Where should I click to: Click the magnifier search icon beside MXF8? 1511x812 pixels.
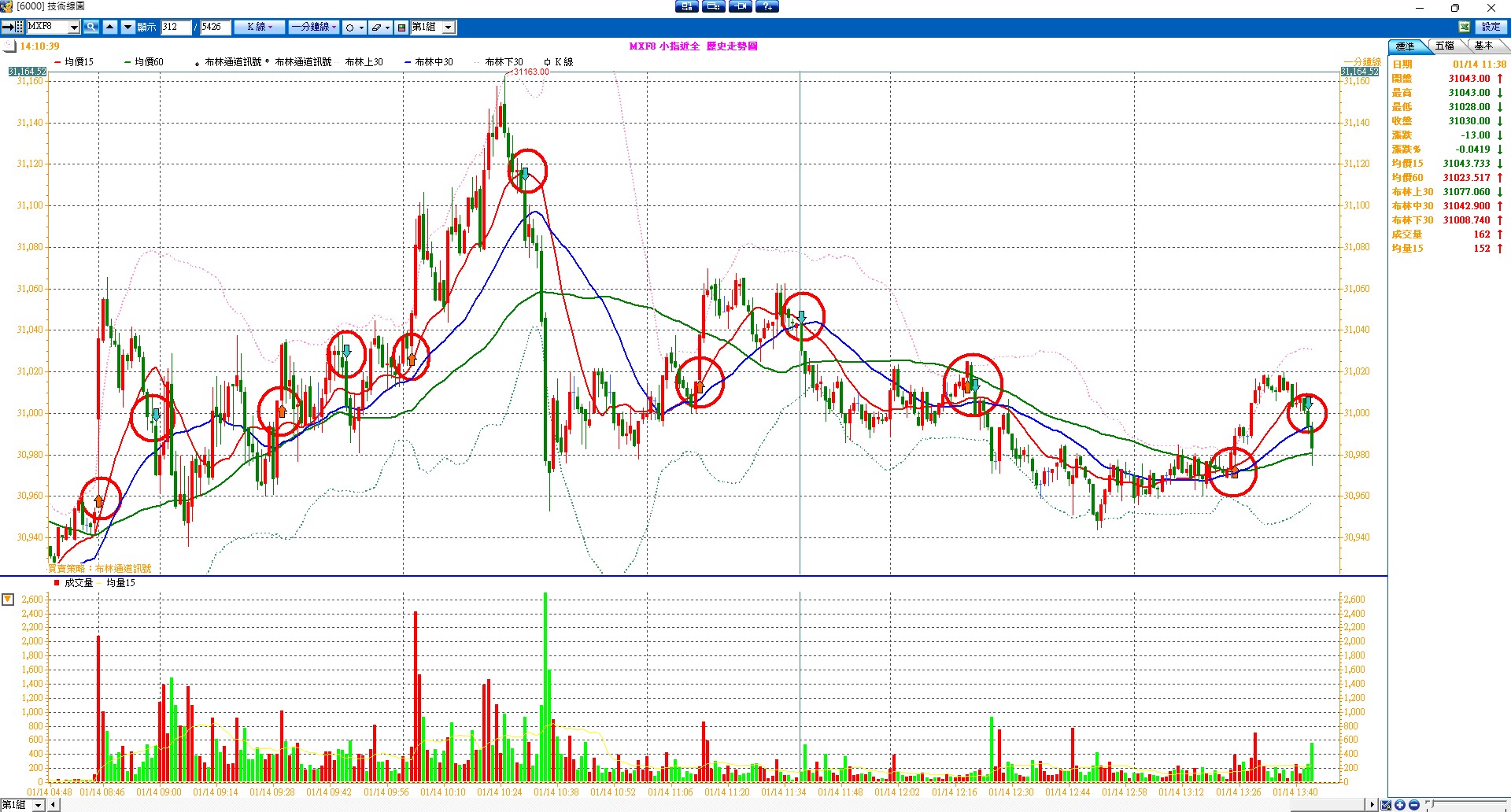(x=91, y=27)
